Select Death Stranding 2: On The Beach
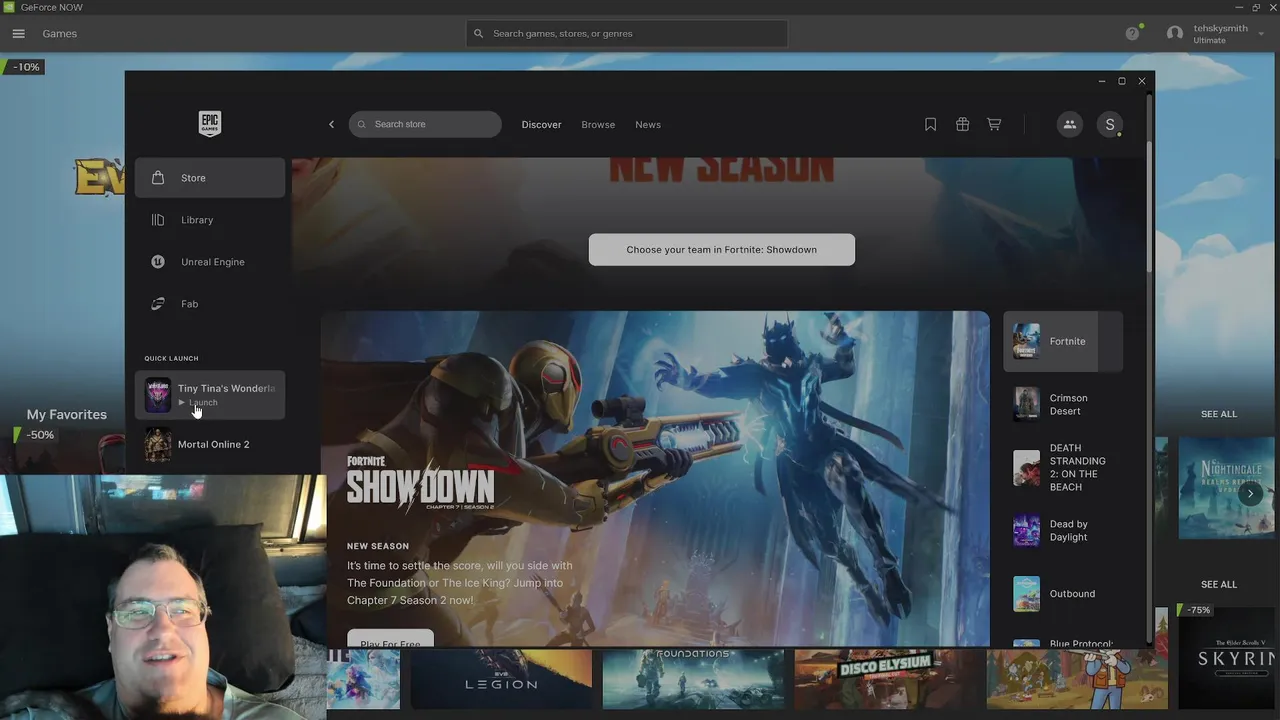This screenshot has height=720, width=1280. tap(1063, 467)
